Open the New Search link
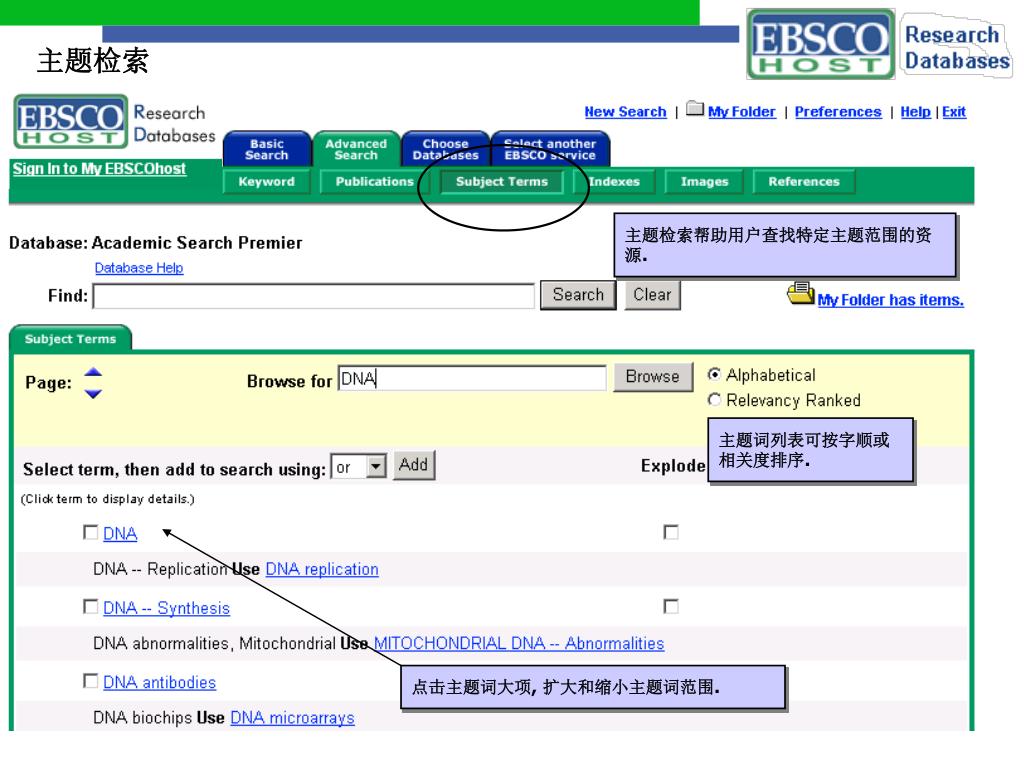The height and width of the screenshot is (768, 1024). [626, 112]
